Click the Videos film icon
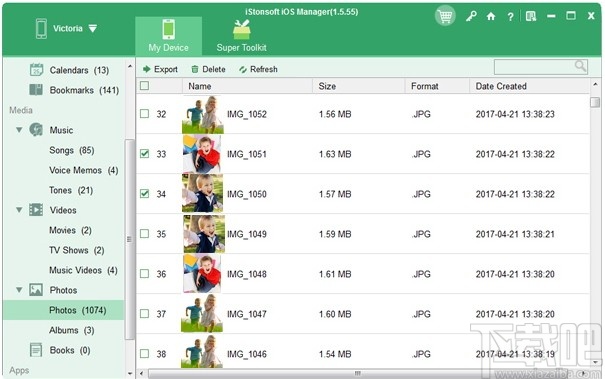This screenshot has height=379, width=605. [x=36, y=210]
